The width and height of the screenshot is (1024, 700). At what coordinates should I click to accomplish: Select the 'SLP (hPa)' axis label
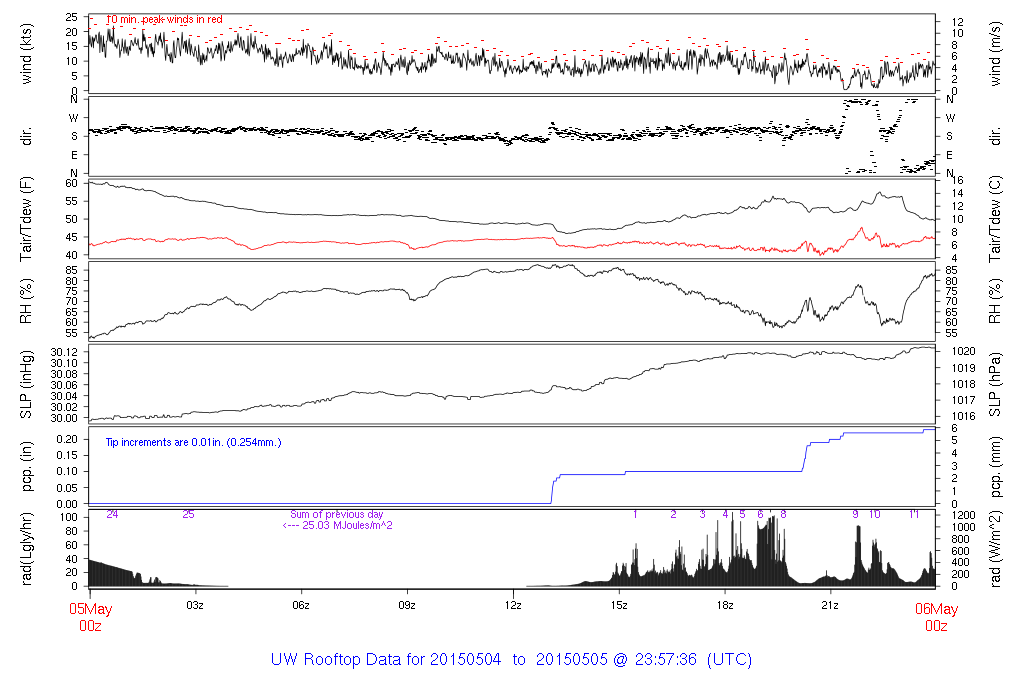pyautogui.click(x=995, y=385)
